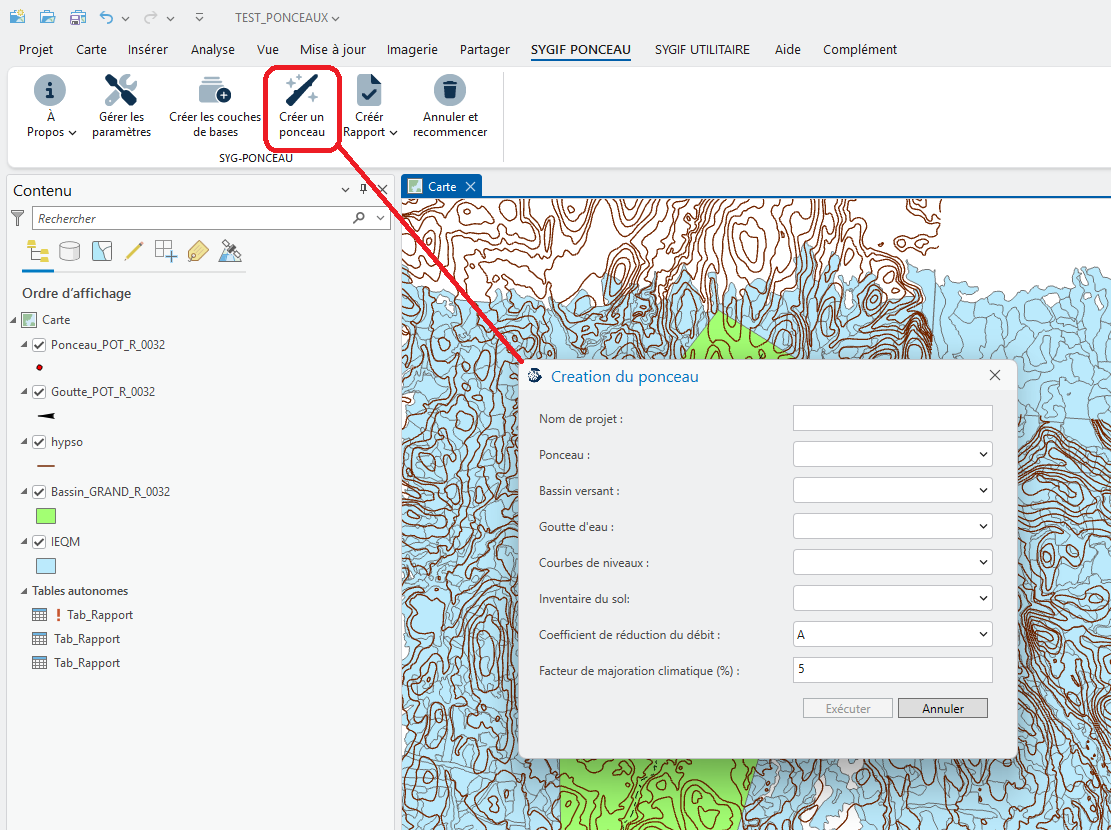Open the Bassin versant dropdown
This screenshot has height=830, width=1111.
[x=892, y=490]
